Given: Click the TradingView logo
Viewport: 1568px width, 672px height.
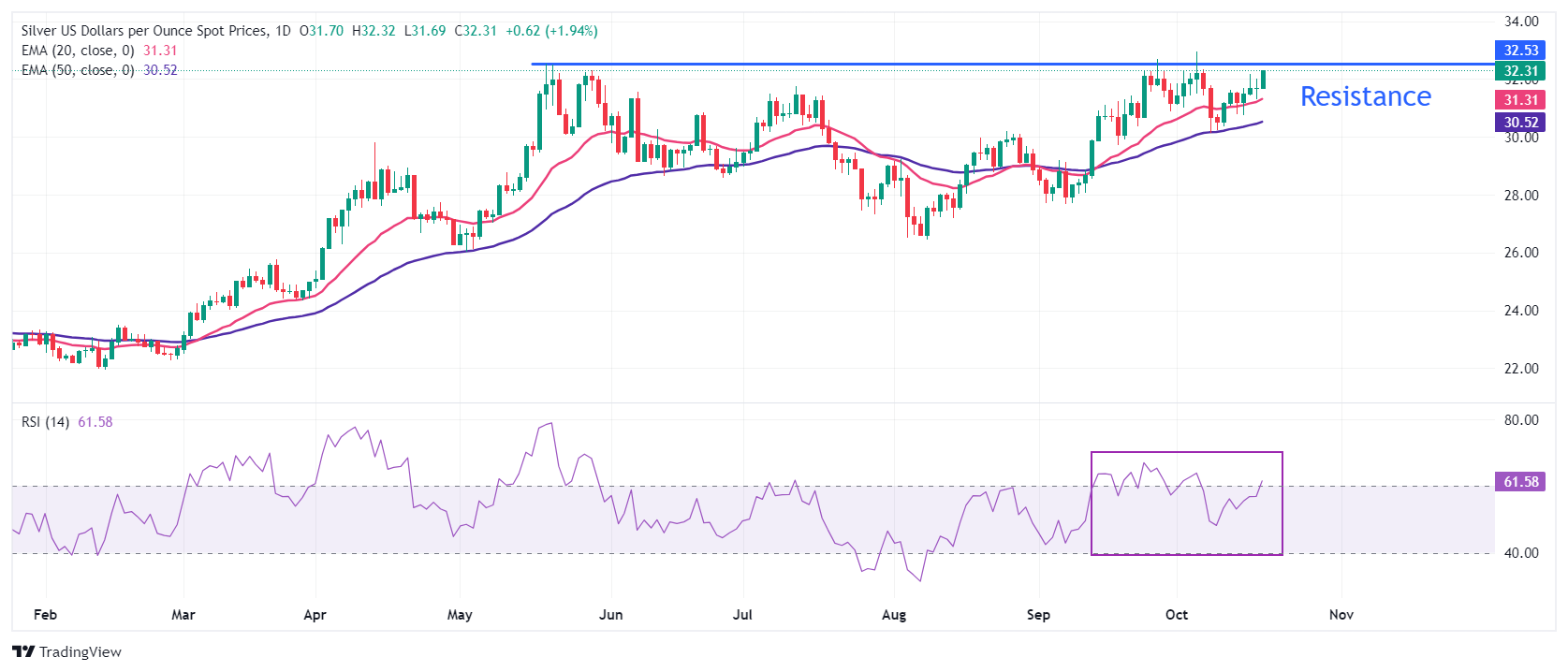Looking at the screenshot, I should tap(66, 651).
